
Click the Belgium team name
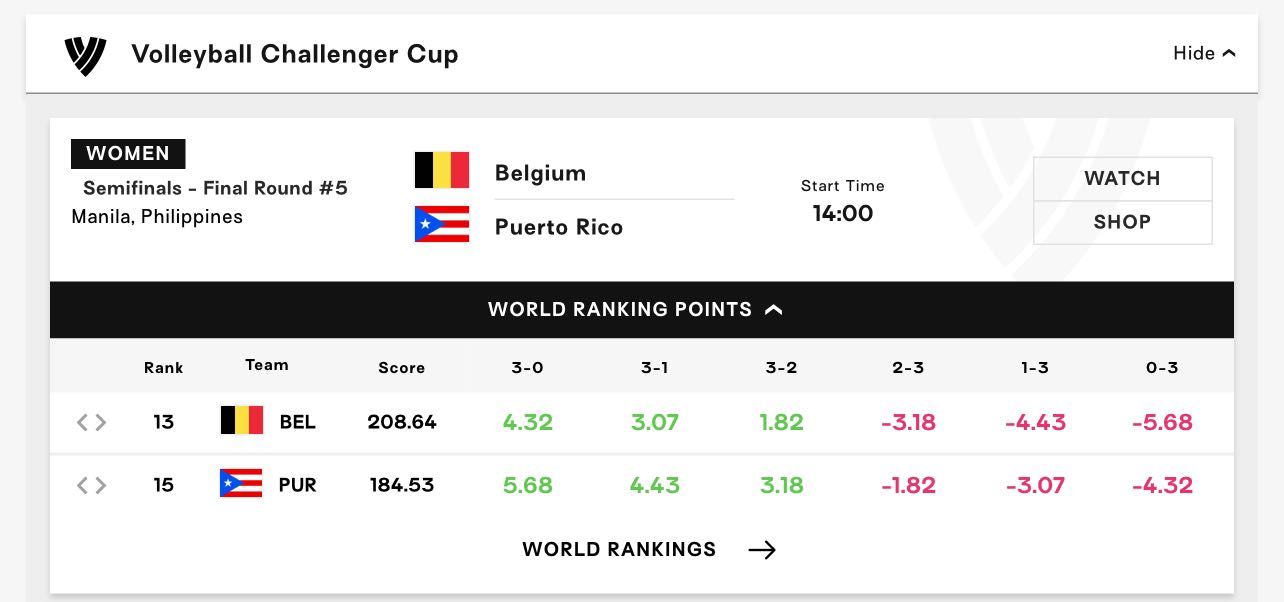click(540, 173)
